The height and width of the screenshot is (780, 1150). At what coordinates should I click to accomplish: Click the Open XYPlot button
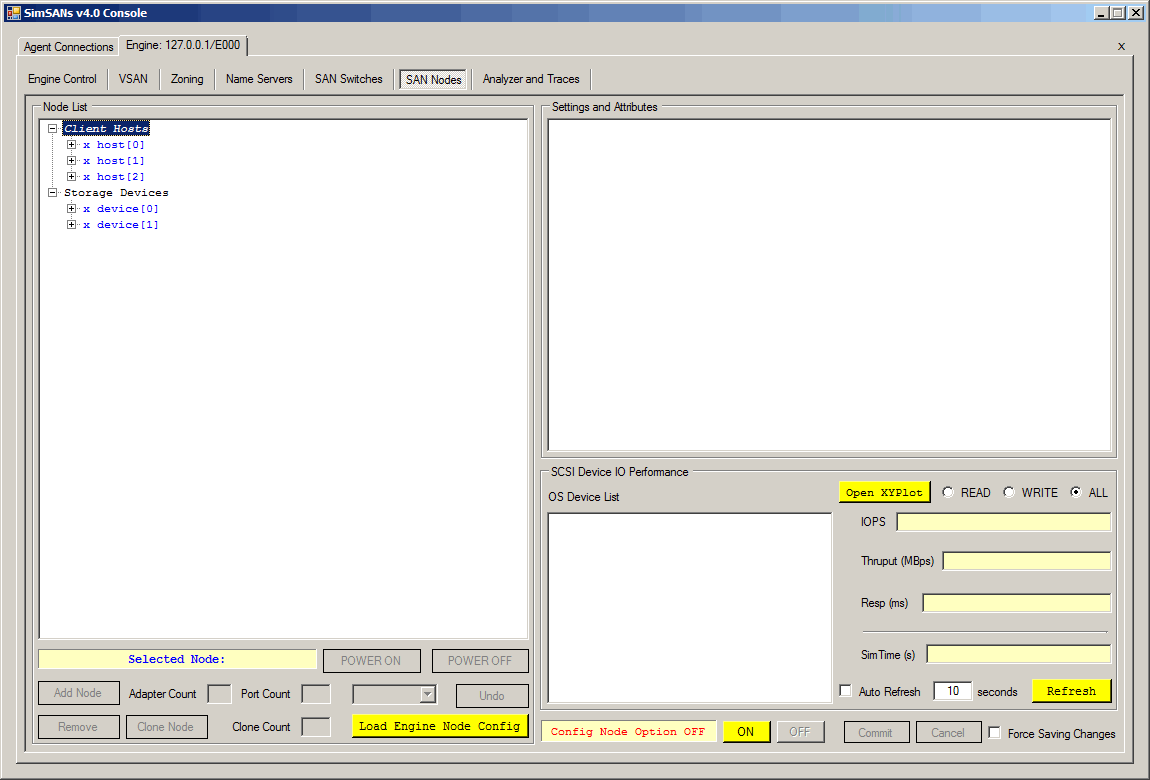pos(884,492)
